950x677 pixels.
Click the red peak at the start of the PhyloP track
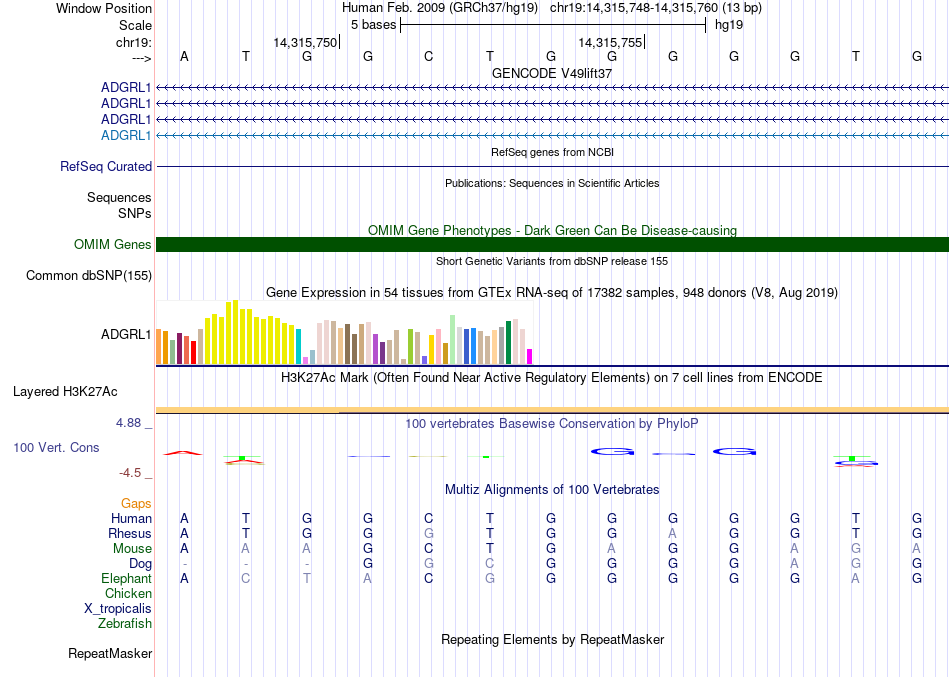coord(183,453)
